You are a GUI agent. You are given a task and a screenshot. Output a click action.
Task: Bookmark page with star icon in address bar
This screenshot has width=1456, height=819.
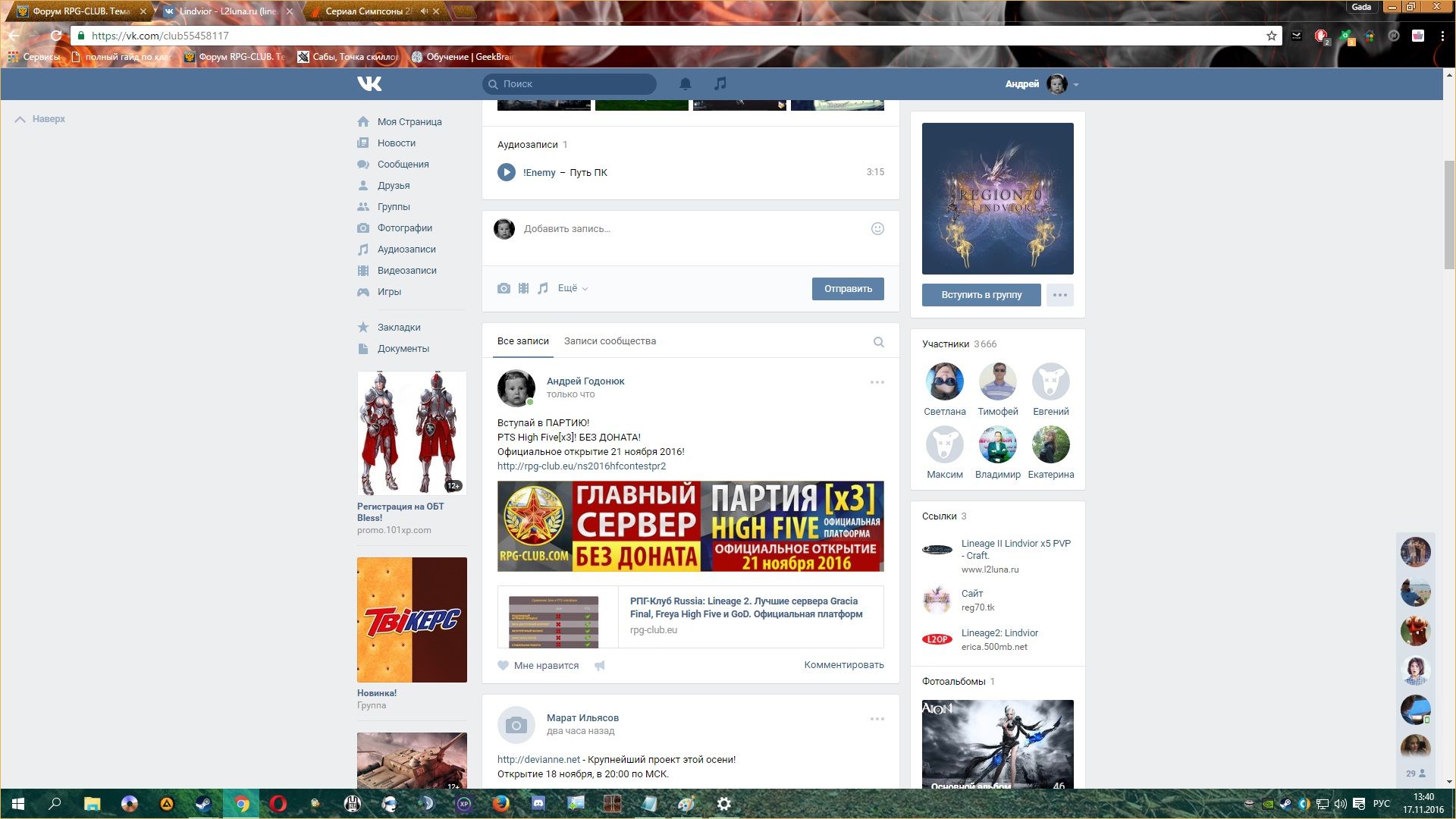point(1271,36)
